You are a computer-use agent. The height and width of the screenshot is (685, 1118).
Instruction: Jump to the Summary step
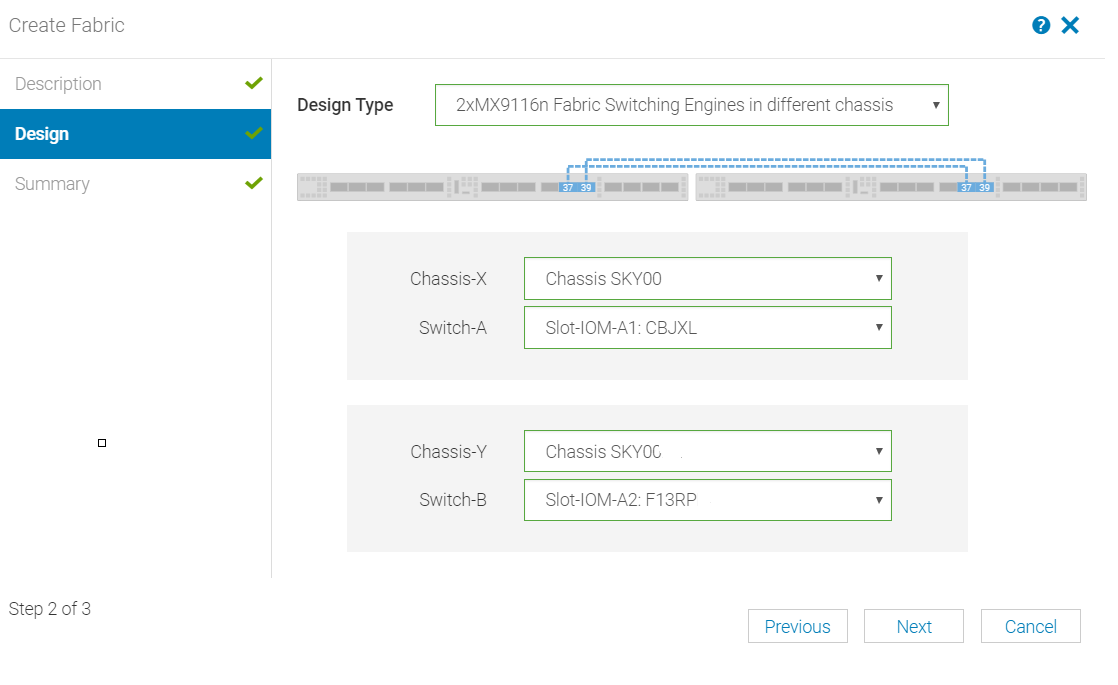tap(52, 184)
